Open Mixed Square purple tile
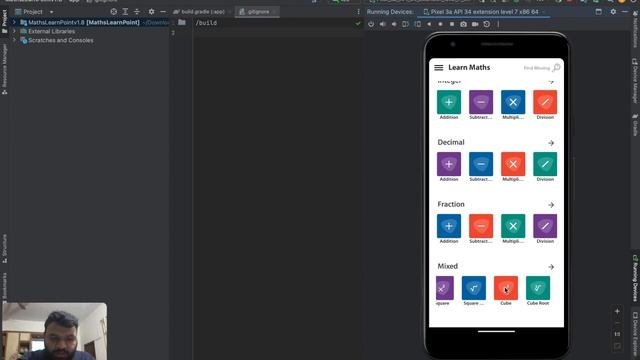Screen dimensions: 640x360 pos(444,288)
